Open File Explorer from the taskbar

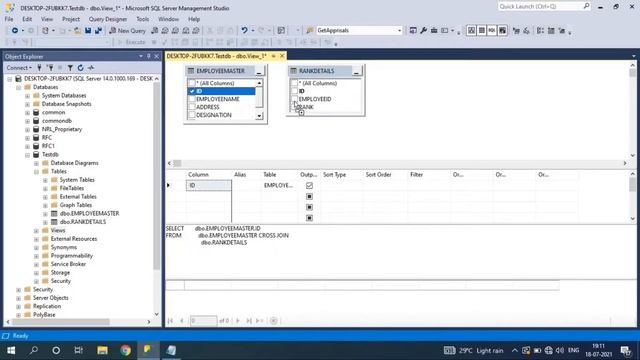point(102,350)
